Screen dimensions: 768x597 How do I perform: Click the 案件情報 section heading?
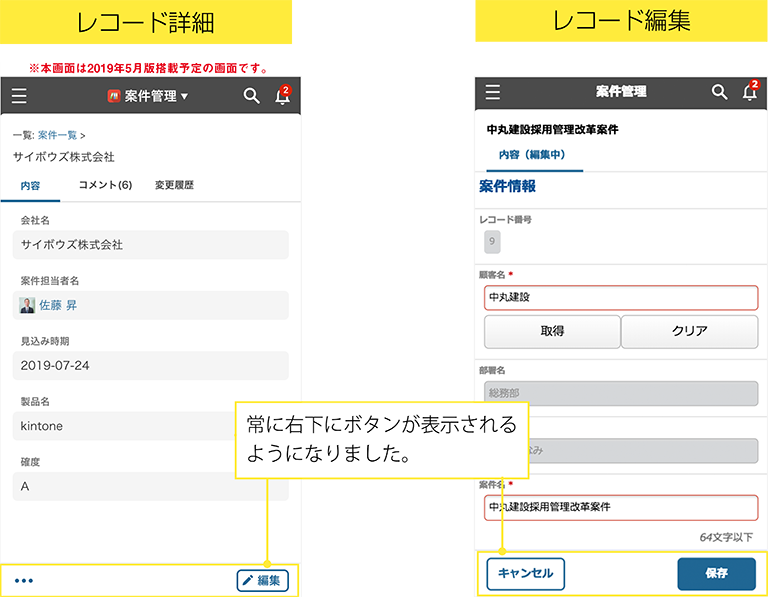point(507,187)
